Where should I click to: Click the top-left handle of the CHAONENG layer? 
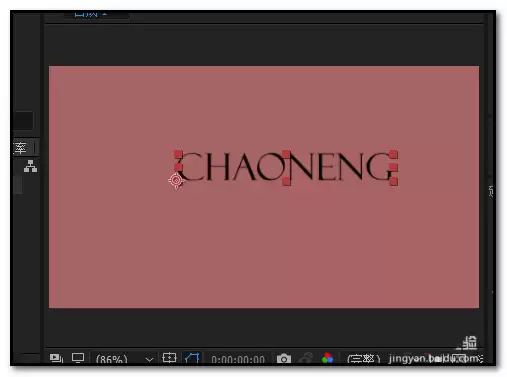(x=178, y=154)
